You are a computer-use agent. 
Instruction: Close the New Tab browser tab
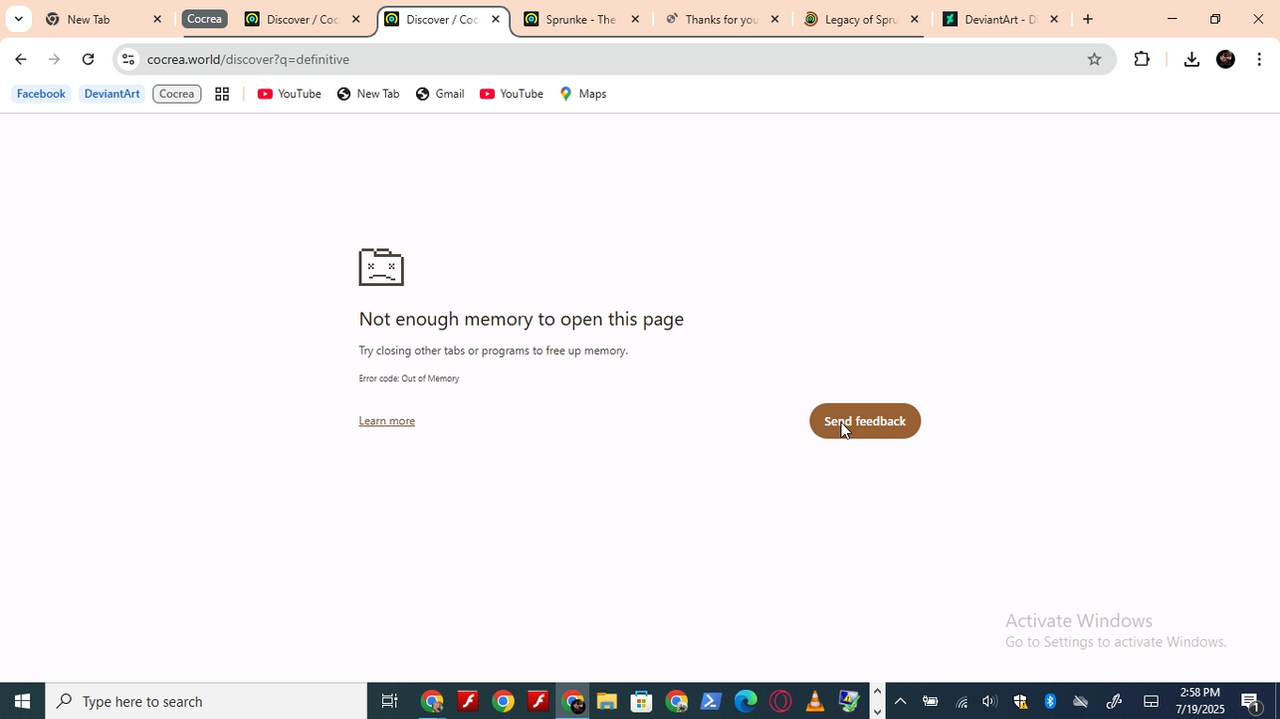(x=157, y=19)
